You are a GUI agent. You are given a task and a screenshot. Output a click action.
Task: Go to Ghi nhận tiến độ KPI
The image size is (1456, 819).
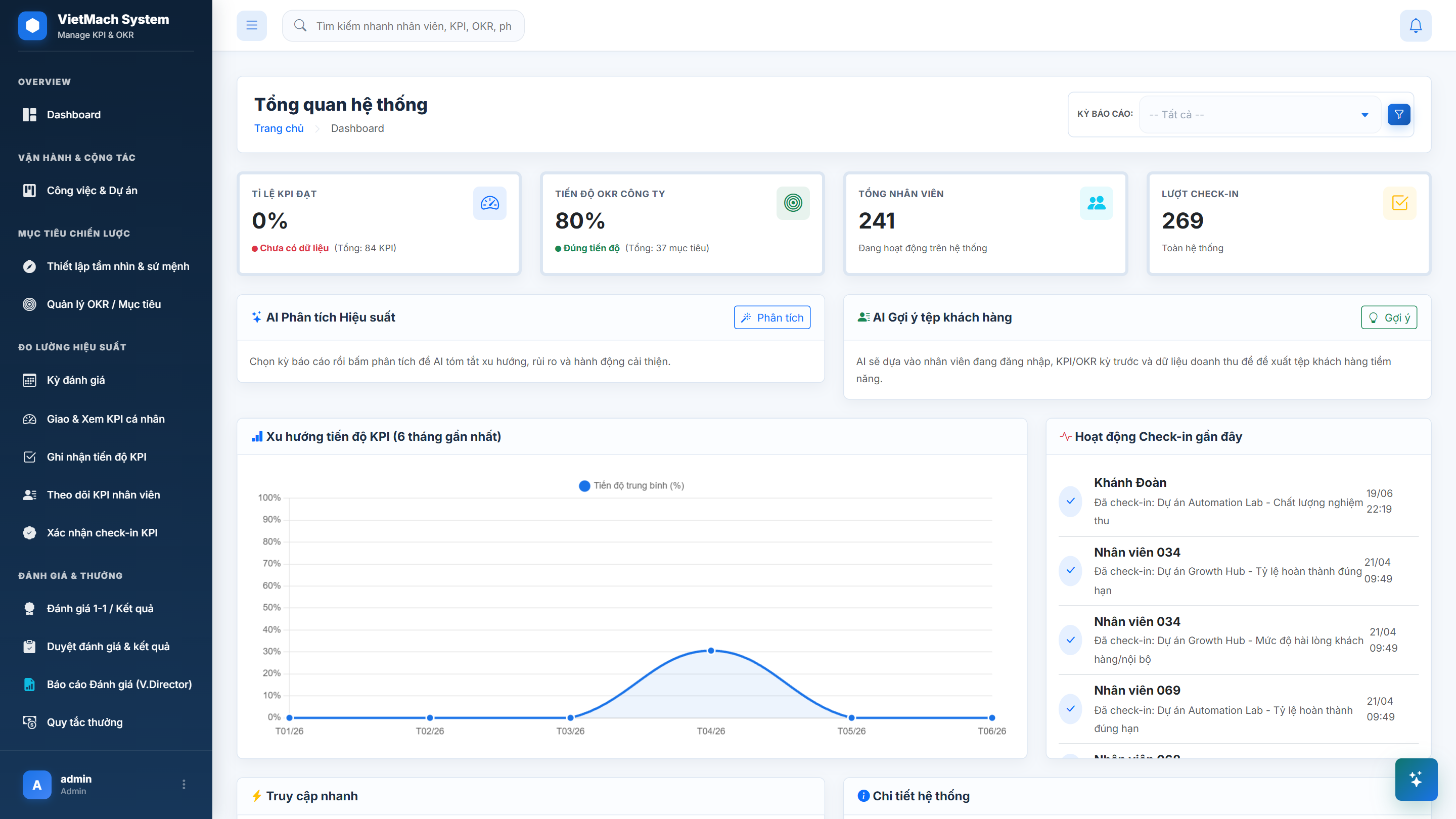[106, 457]
